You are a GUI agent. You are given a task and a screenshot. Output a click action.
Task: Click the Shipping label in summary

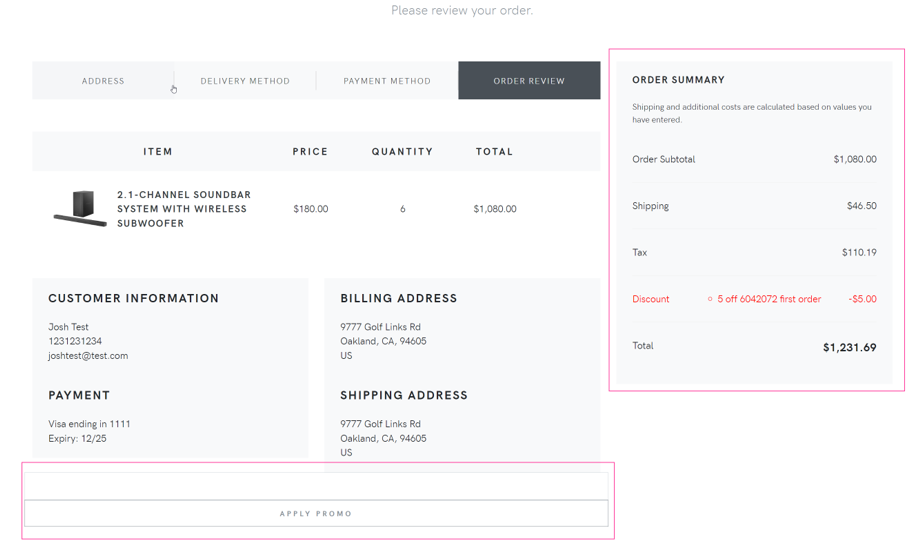[650, 206]
